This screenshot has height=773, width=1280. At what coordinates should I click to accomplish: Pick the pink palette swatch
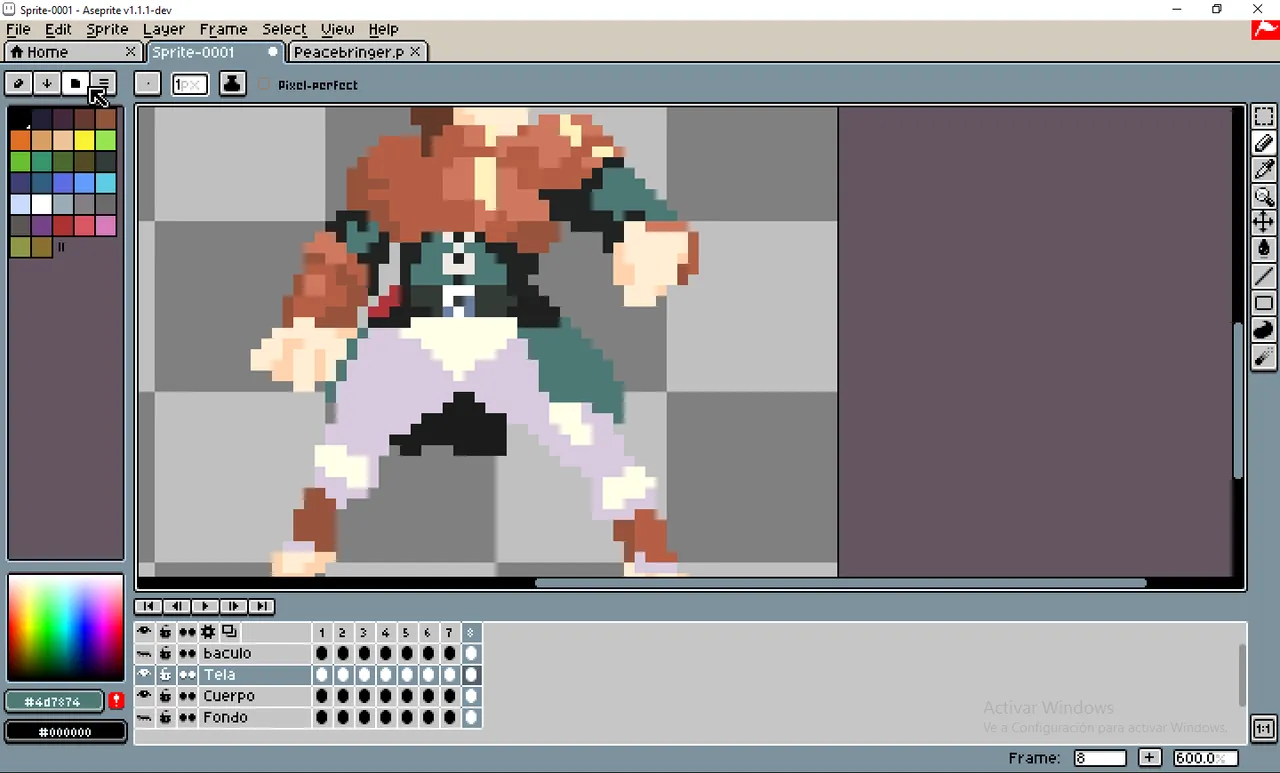[105, 226]
